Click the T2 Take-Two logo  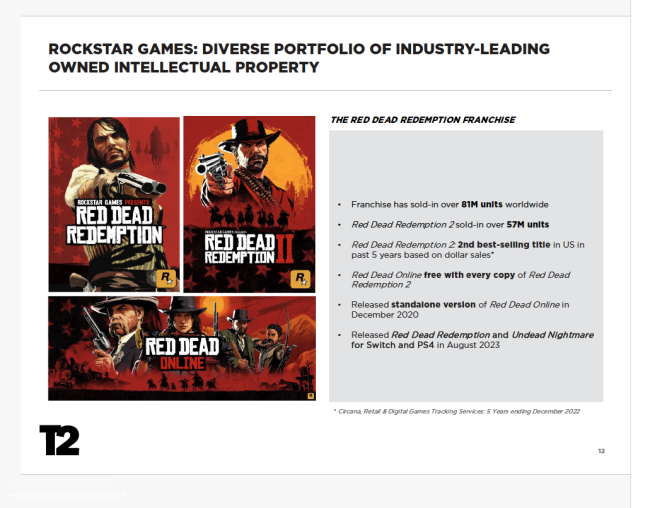tap(59, 440)
